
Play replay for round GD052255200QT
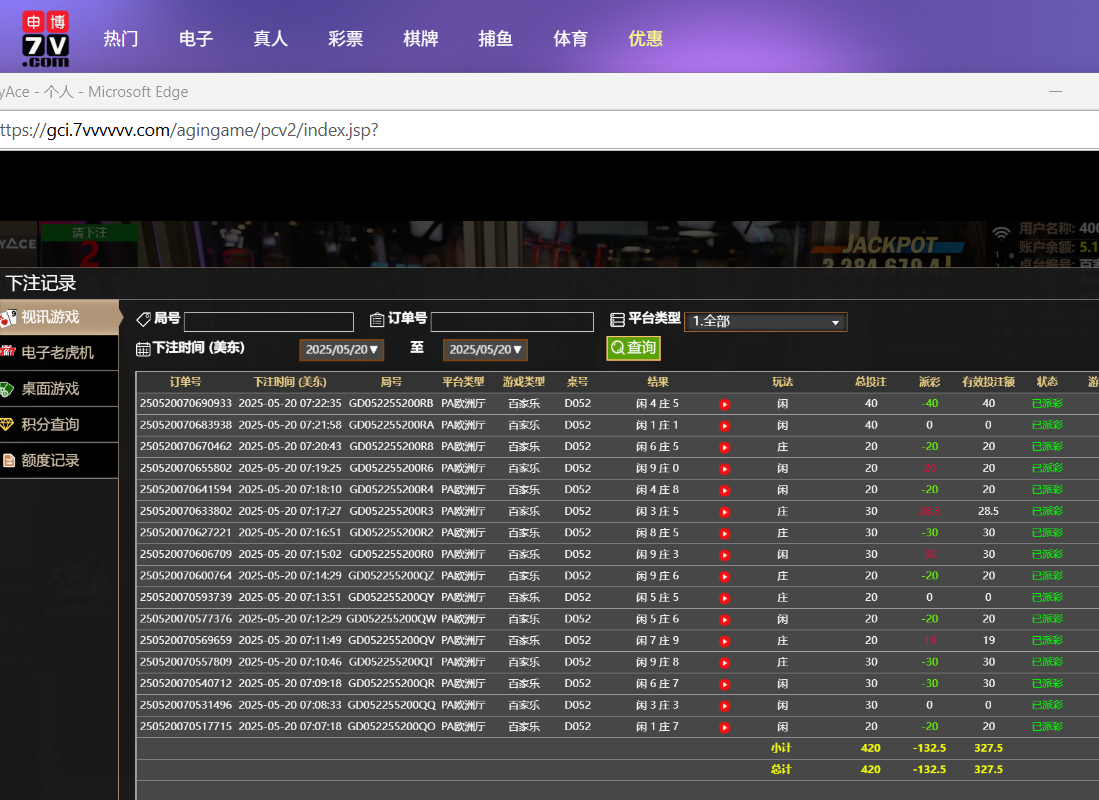tap(725, 662)
